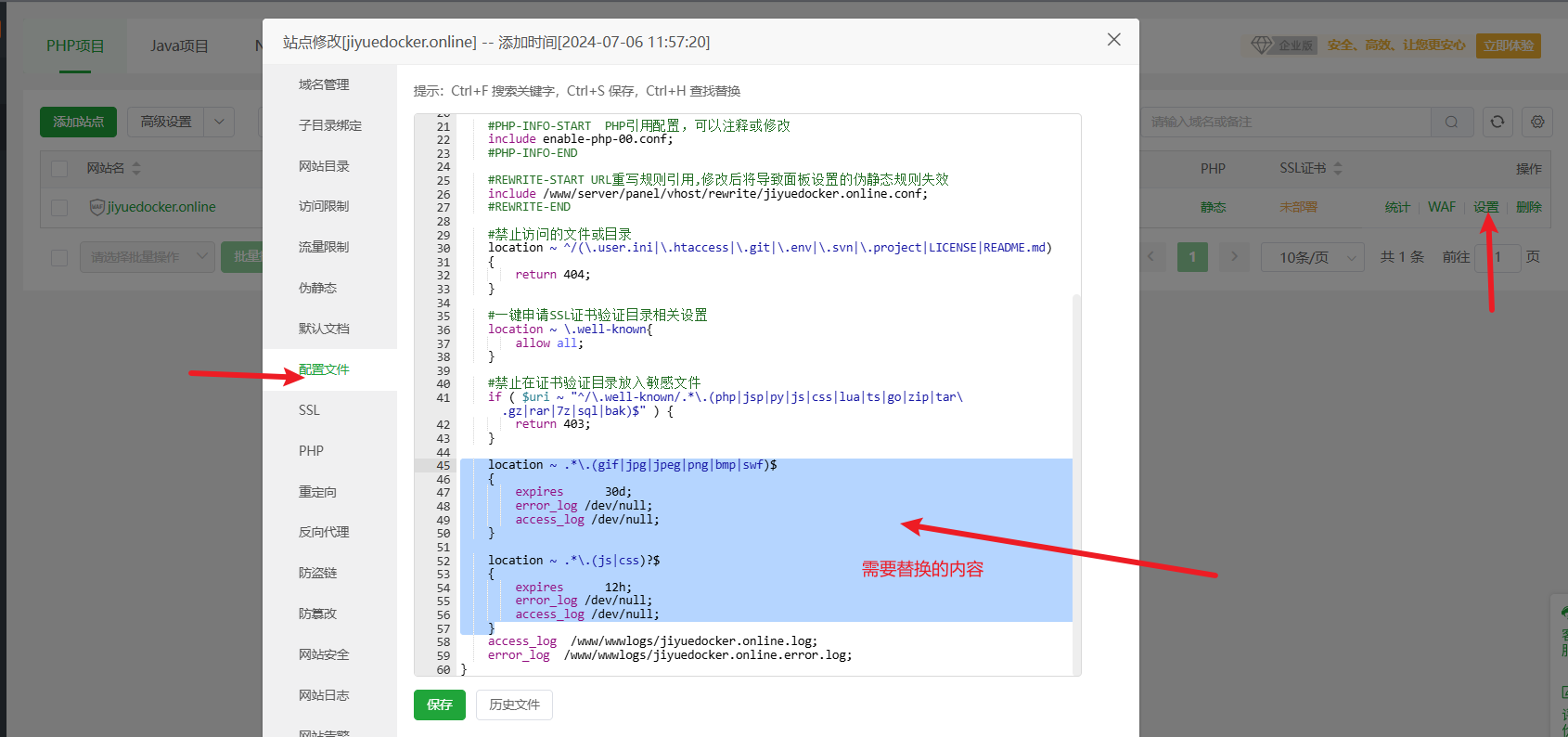1568x737 pixels.
Task: Click the error_log jiyuedocker.online.error.log line
Action: click(x=670, y=655)
